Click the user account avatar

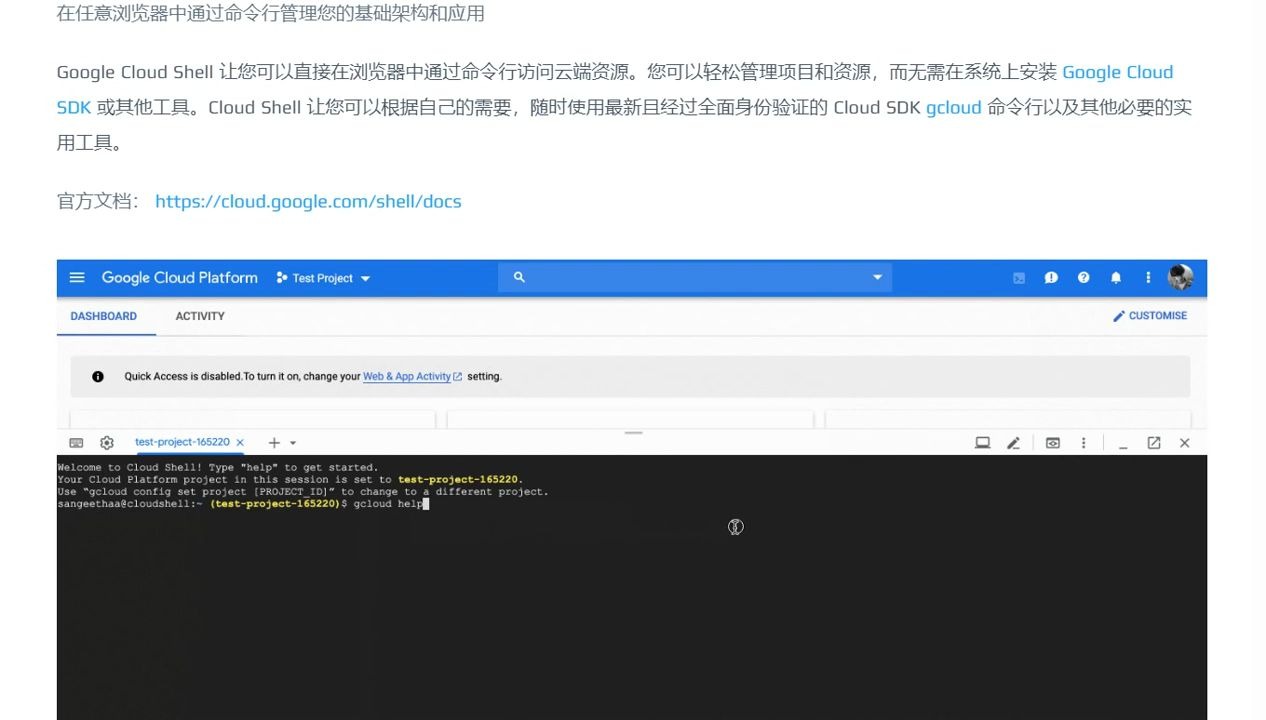tap(1180, 278)
